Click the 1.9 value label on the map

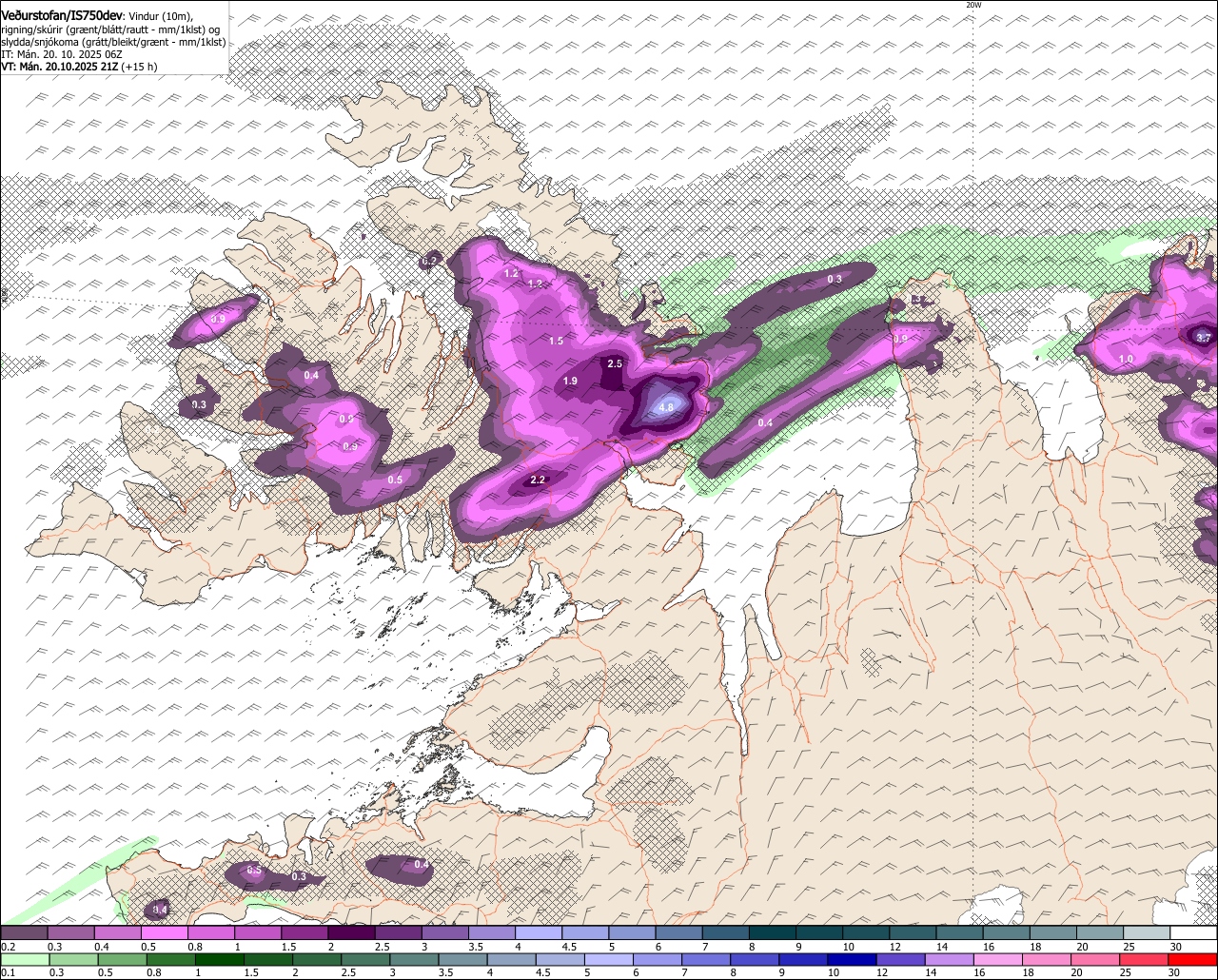570,382
